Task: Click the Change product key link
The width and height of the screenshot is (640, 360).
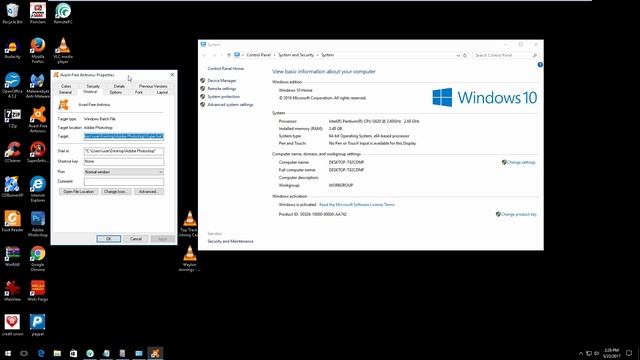Action: (x=518, y=214)
